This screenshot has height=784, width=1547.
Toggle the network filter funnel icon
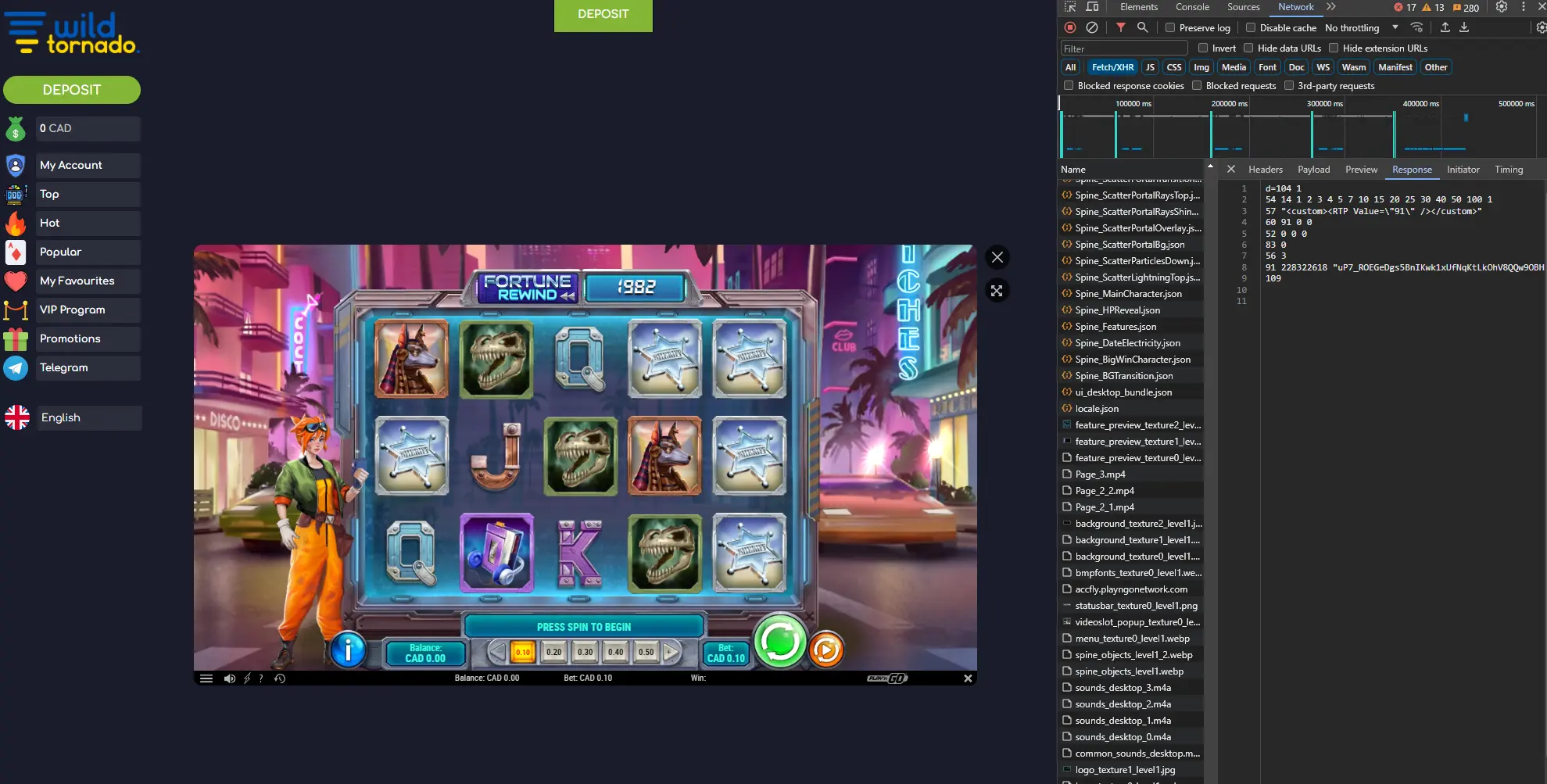point(1120,27)
